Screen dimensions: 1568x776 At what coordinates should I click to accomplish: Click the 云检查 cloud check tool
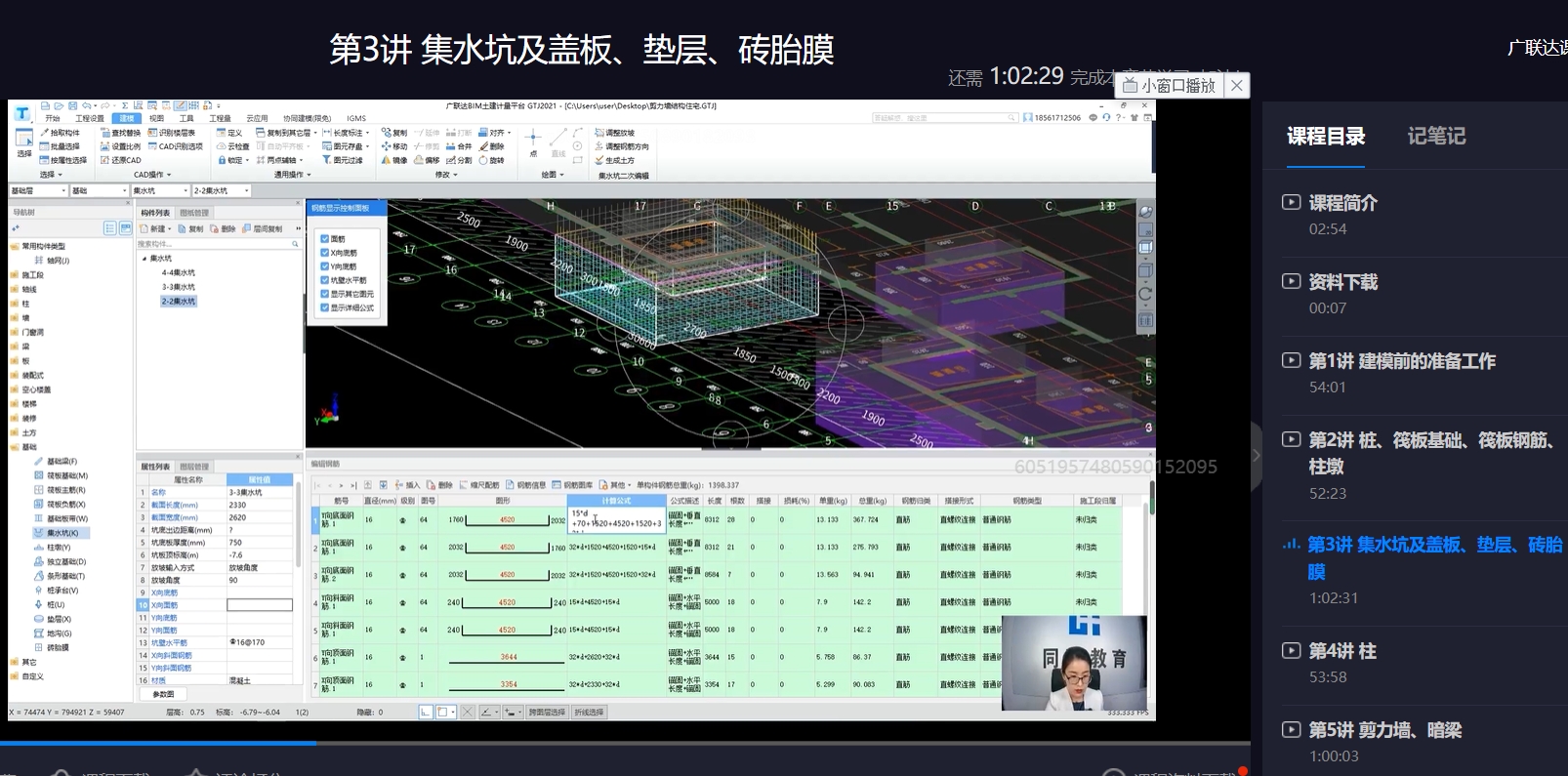233,146
